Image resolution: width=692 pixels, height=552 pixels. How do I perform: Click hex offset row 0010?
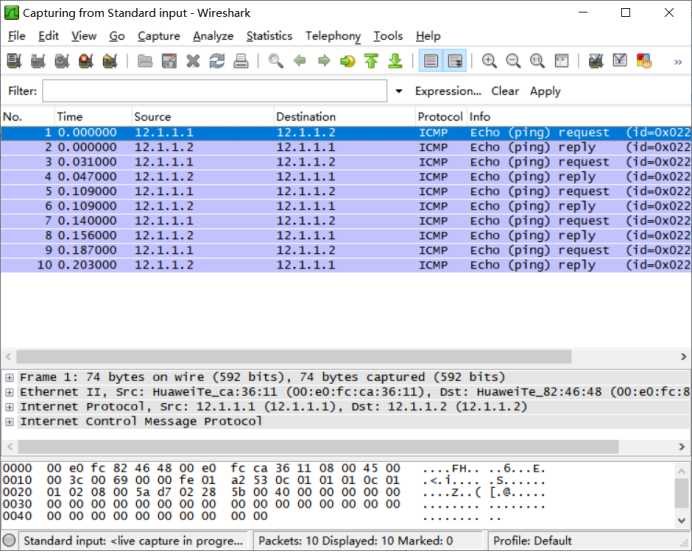(17, 481)
